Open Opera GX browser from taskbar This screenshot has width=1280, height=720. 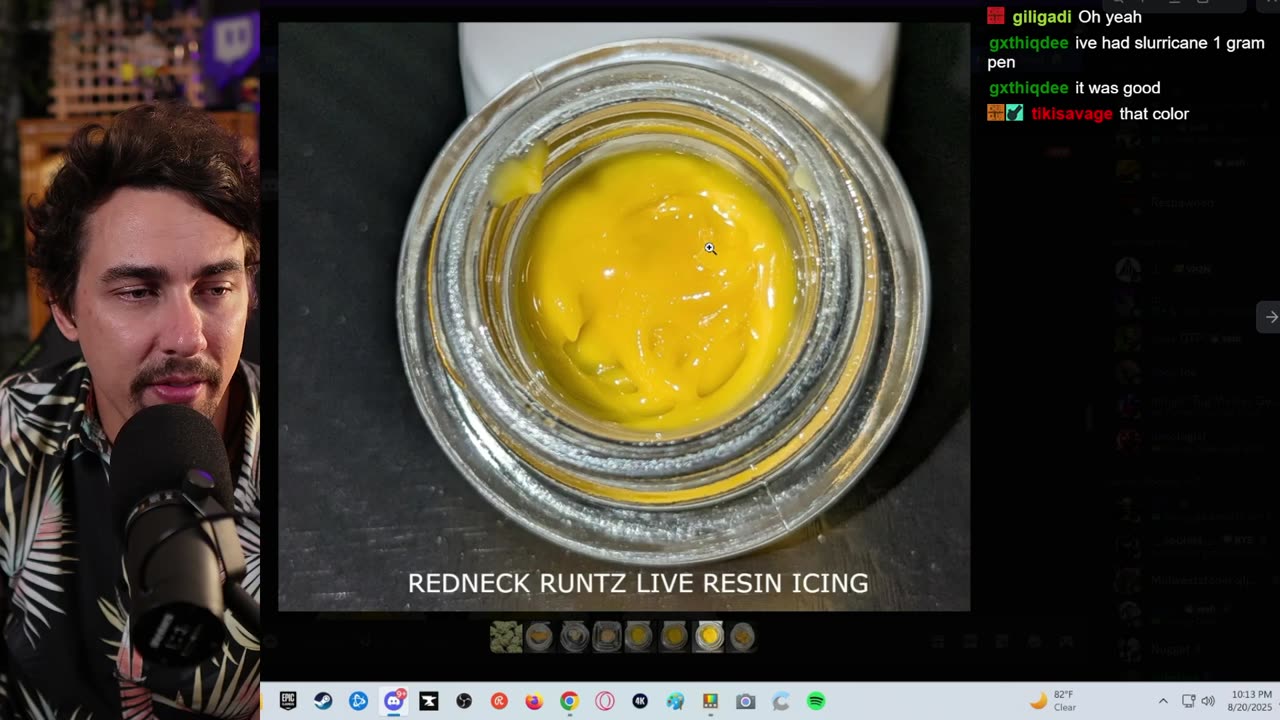605,701
